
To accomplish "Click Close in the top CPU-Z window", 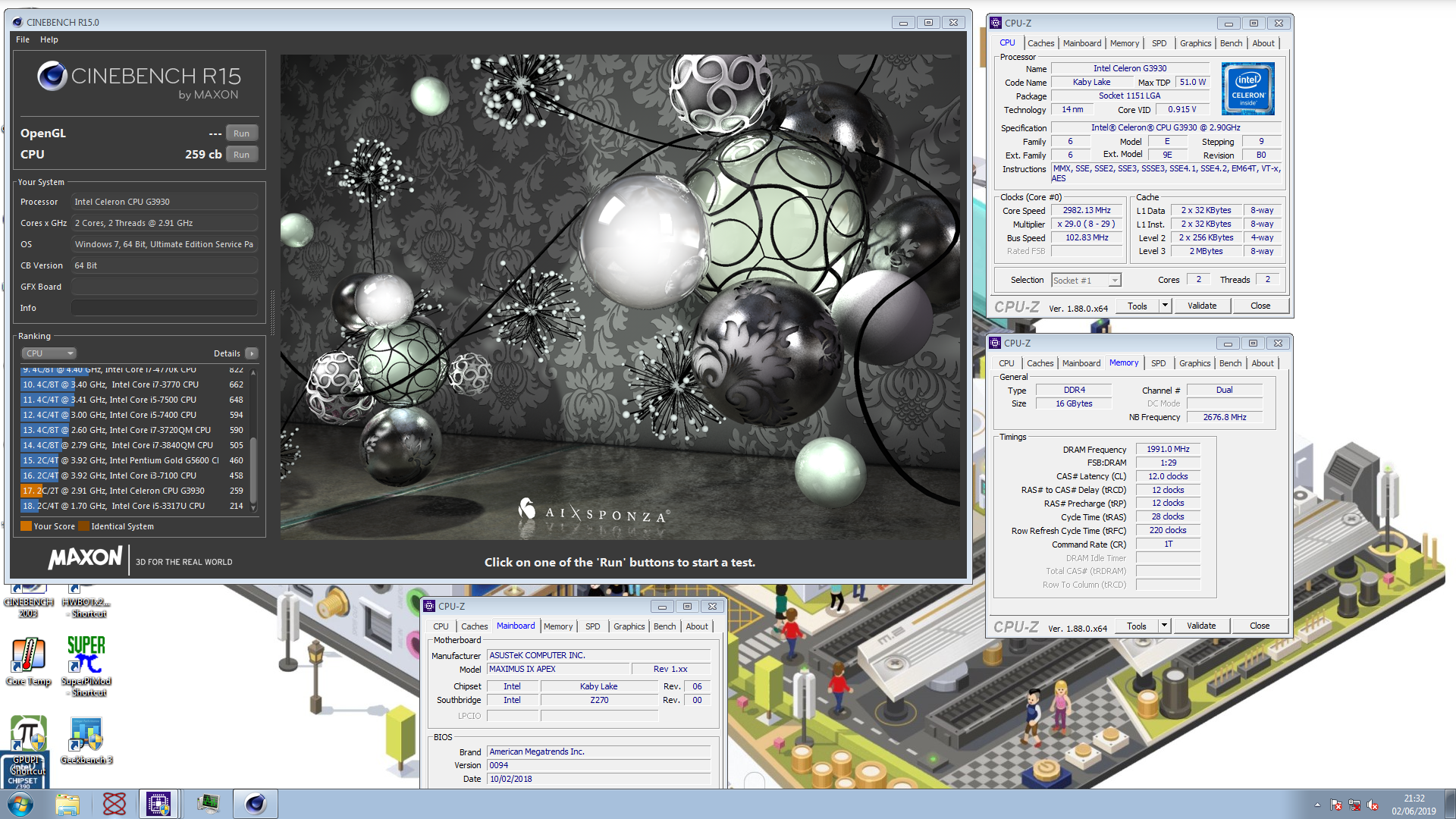I will pyautogui.click(x=1260, y=306).
